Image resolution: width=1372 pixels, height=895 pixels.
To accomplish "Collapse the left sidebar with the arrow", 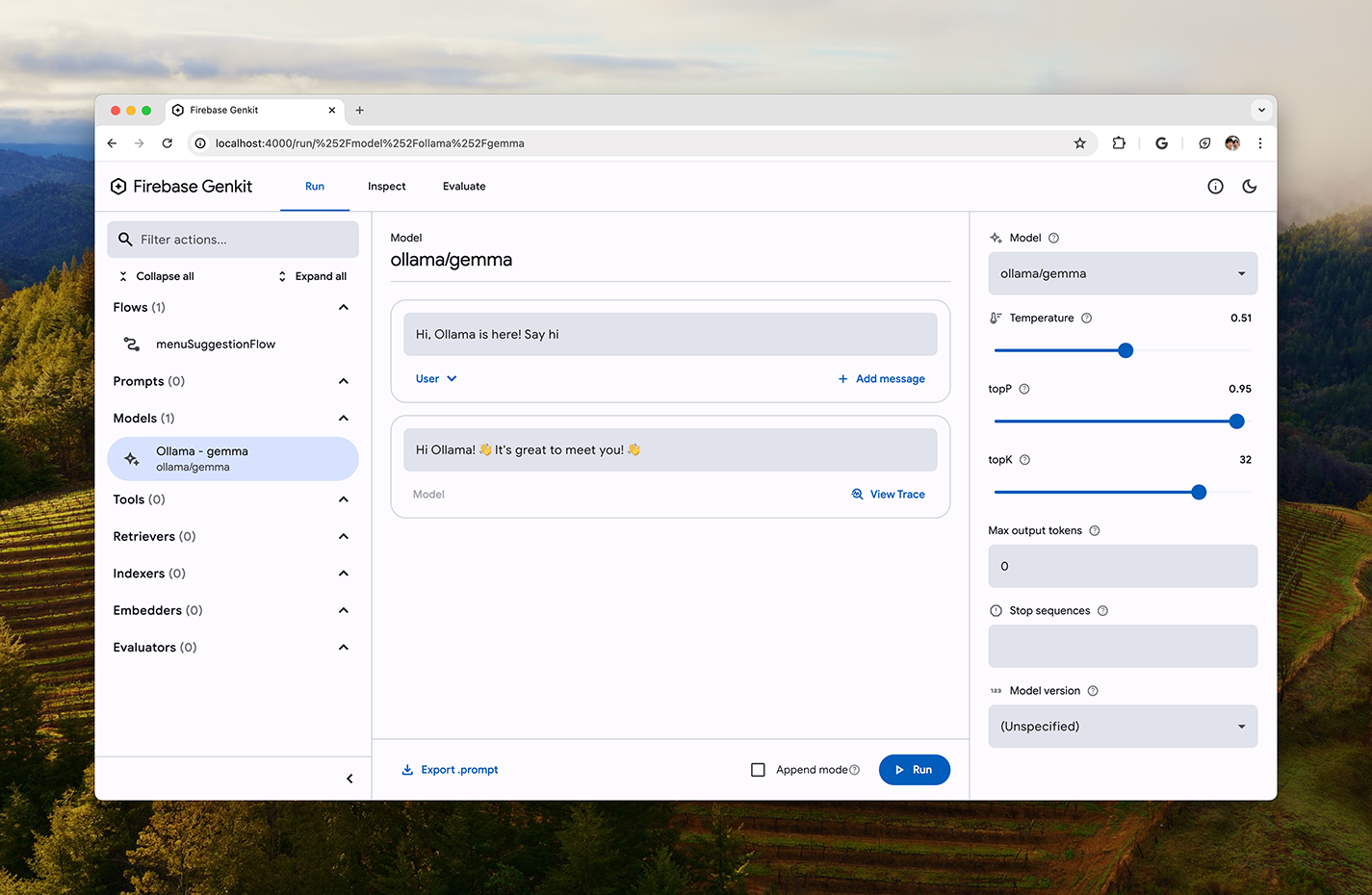I will pyautogui.click(x=349, y=778).
